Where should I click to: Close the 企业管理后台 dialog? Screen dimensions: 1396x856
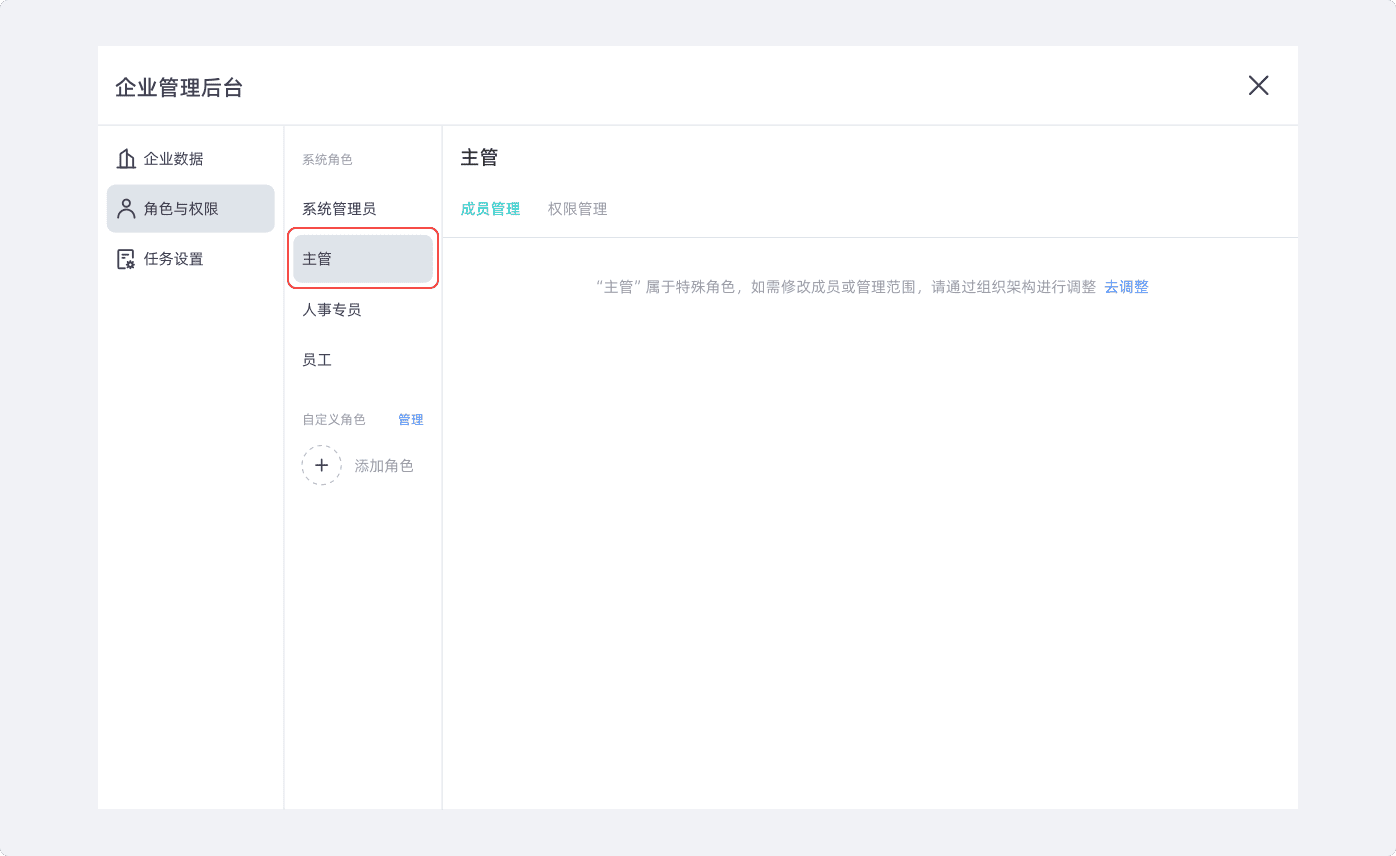1258,86
